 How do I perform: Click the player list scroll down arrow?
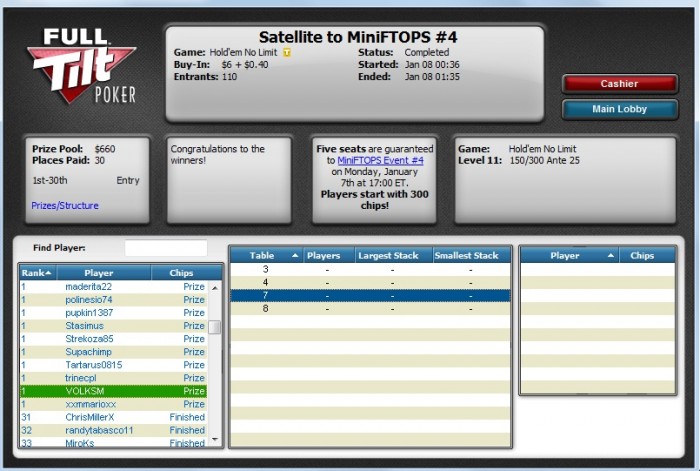click(215, 440)
